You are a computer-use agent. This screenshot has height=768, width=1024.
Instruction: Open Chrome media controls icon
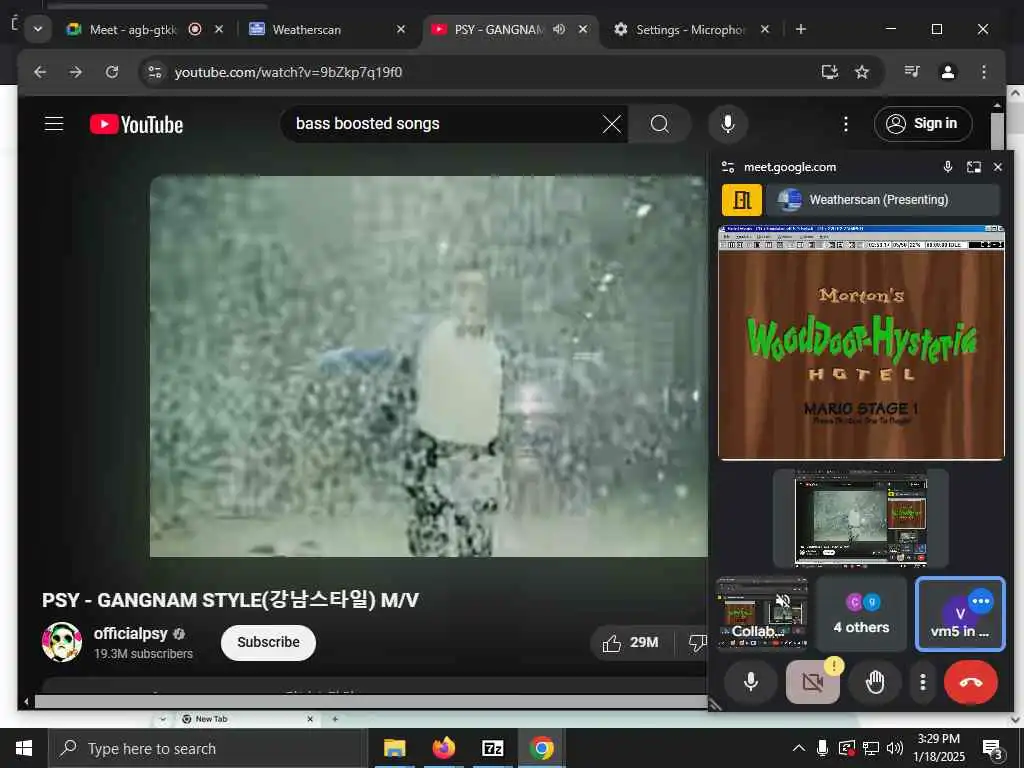coord(912,71)
